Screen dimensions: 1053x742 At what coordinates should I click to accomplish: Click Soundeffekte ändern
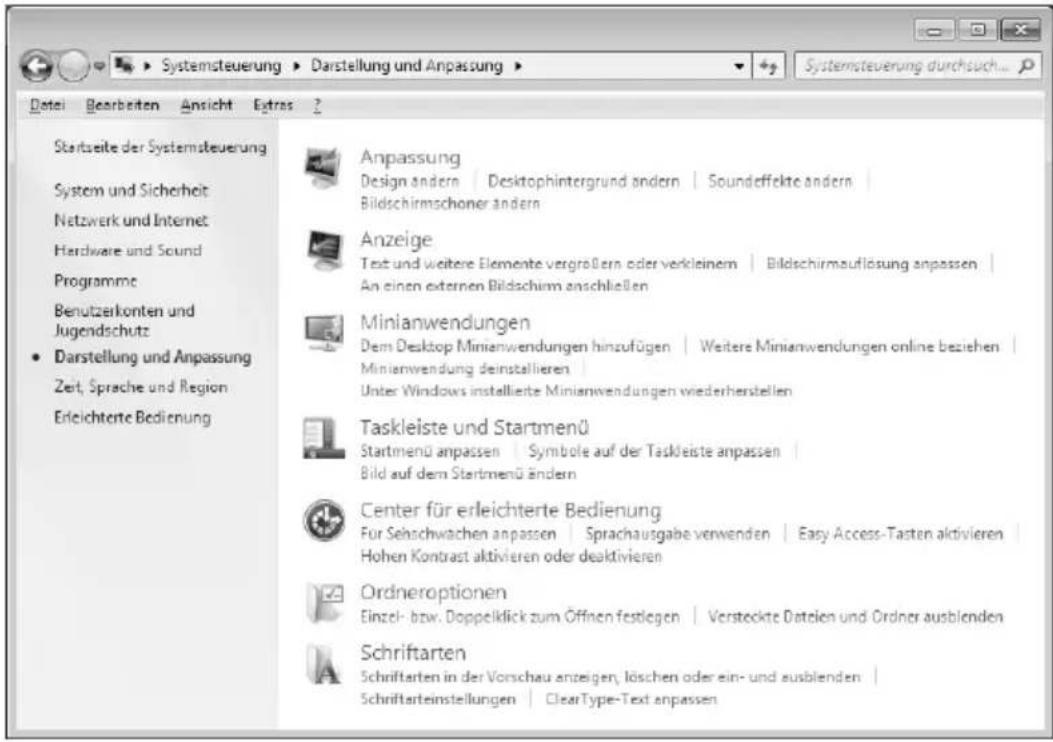pyautogui.click(x=780, y=181)
